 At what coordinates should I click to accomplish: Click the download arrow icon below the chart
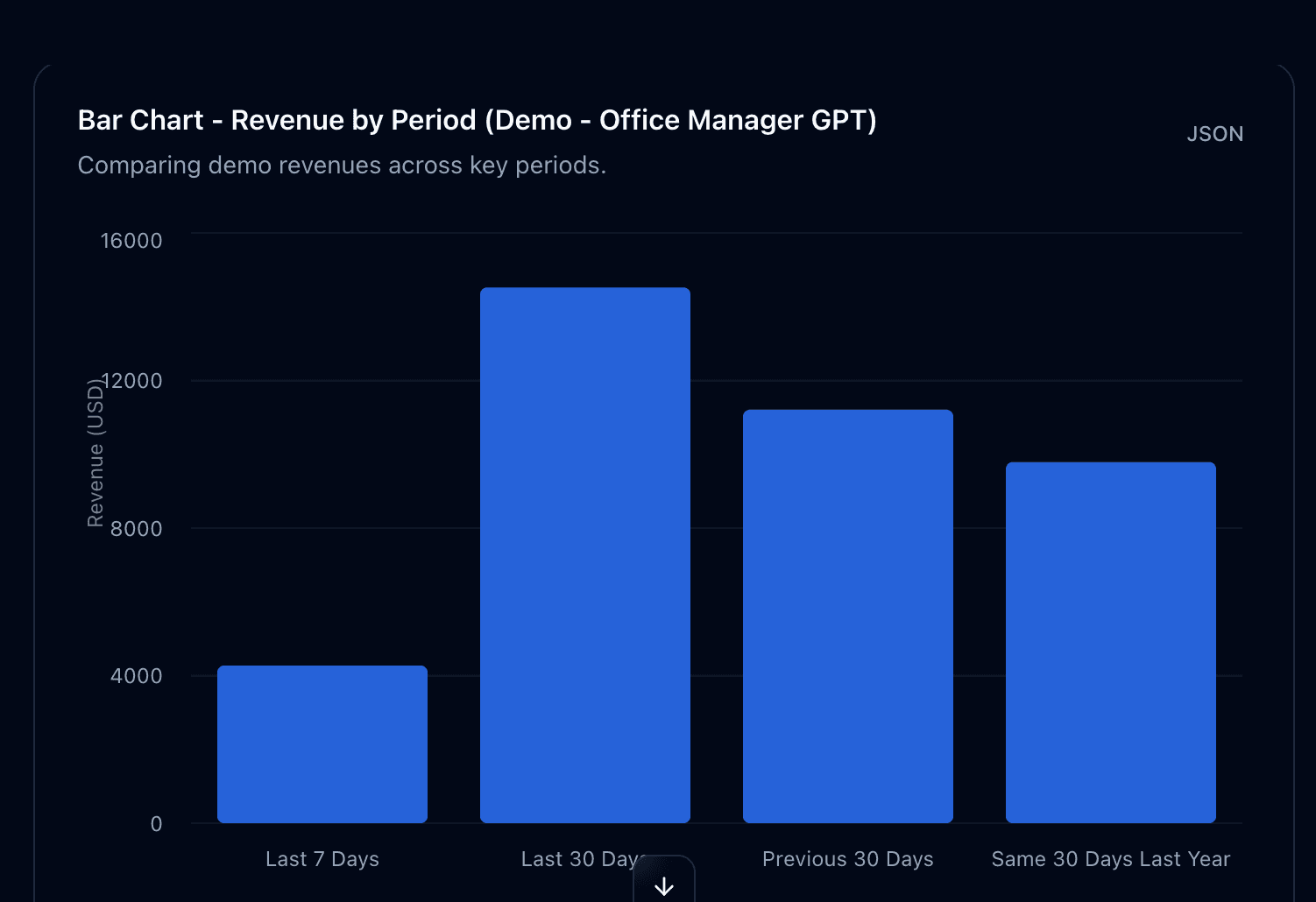664,884
